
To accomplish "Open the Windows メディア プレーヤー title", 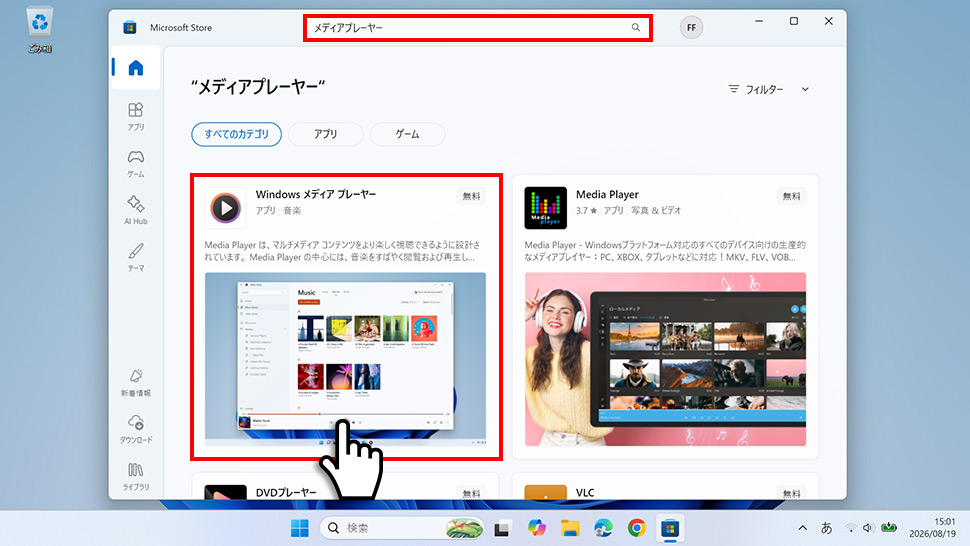I will click(x=315, y=194).
